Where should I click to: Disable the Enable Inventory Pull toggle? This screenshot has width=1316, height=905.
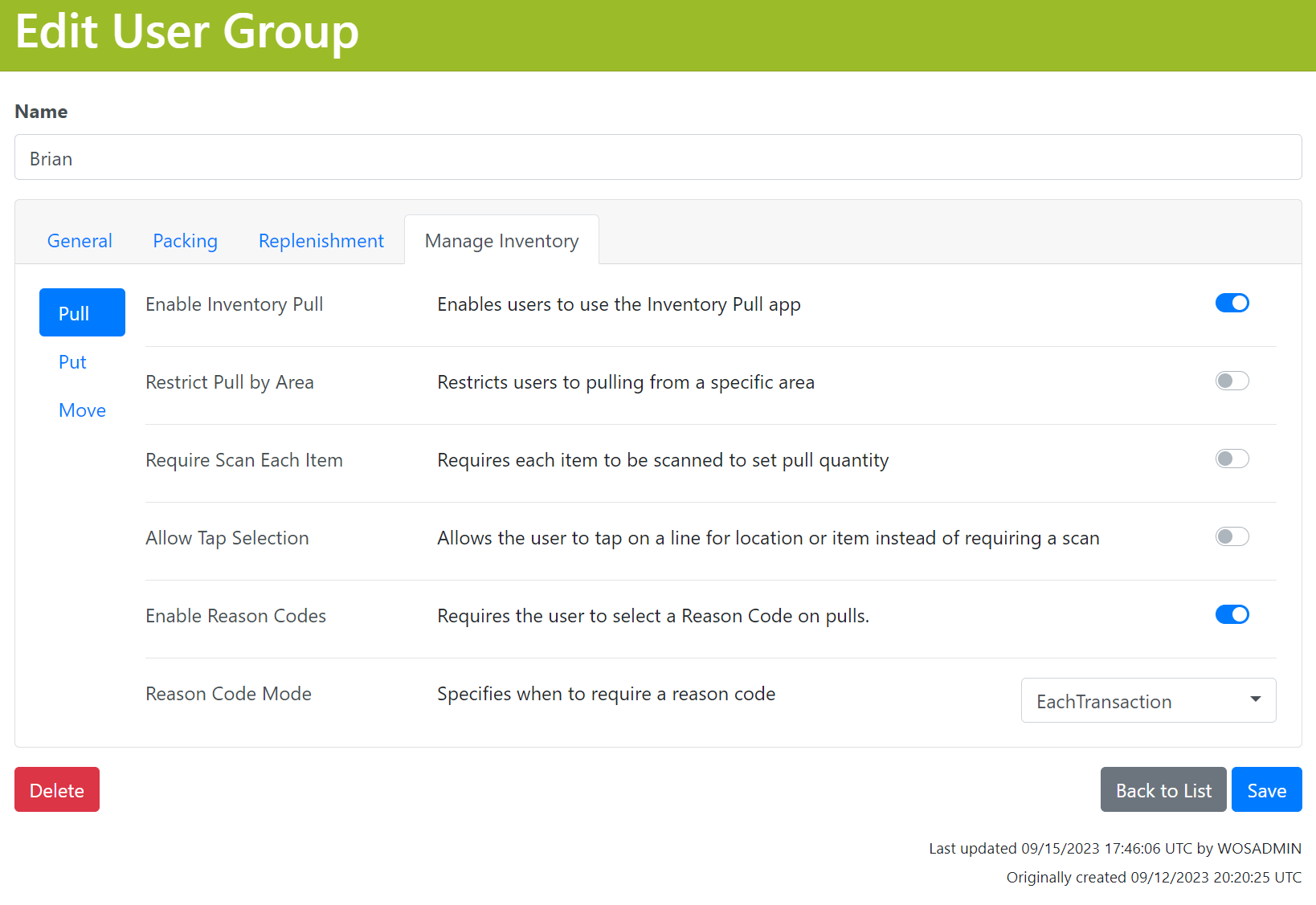pyautogui.click(x=1232, y=303)
